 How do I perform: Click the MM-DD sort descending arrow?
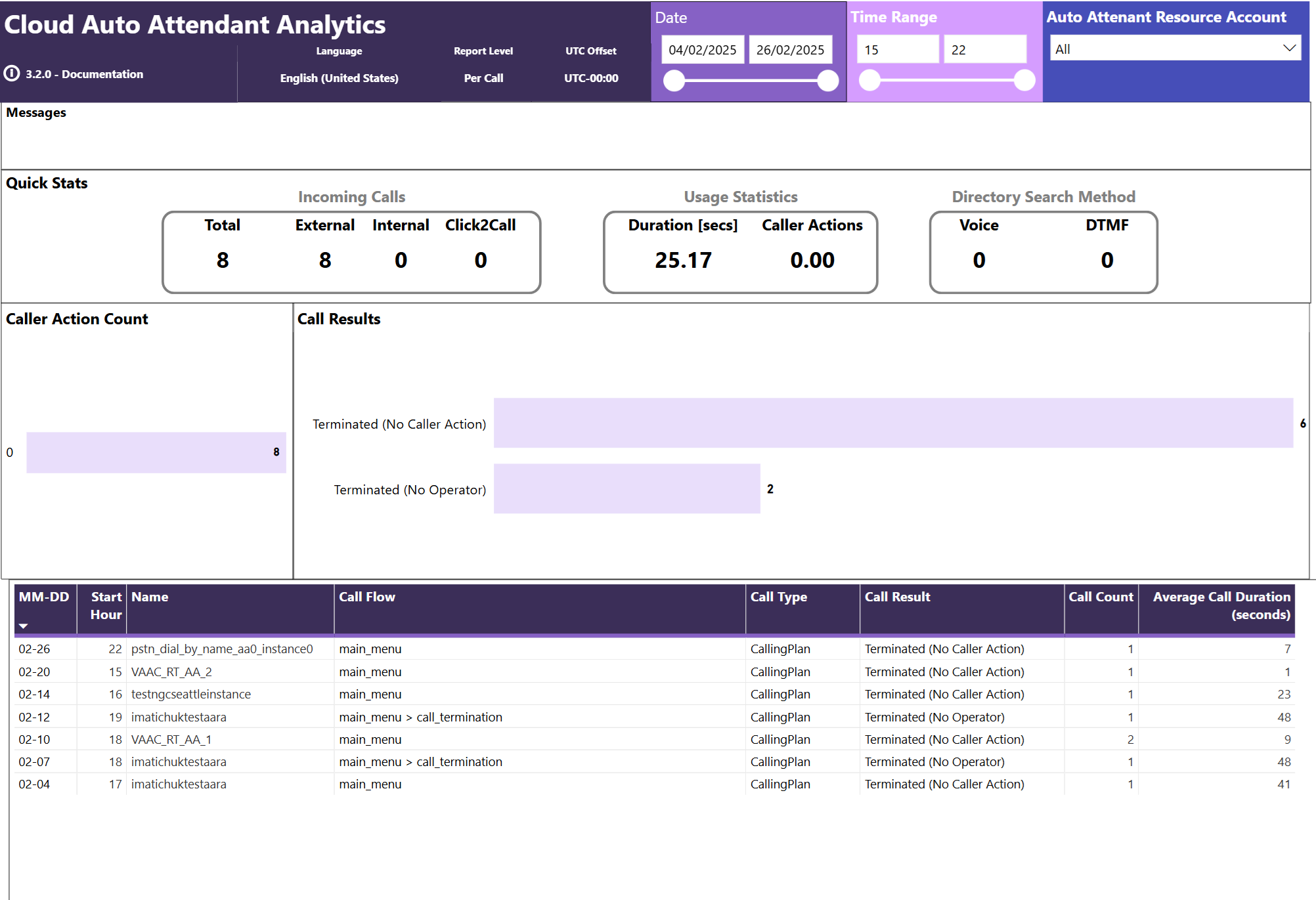click(x=24, y=626)
